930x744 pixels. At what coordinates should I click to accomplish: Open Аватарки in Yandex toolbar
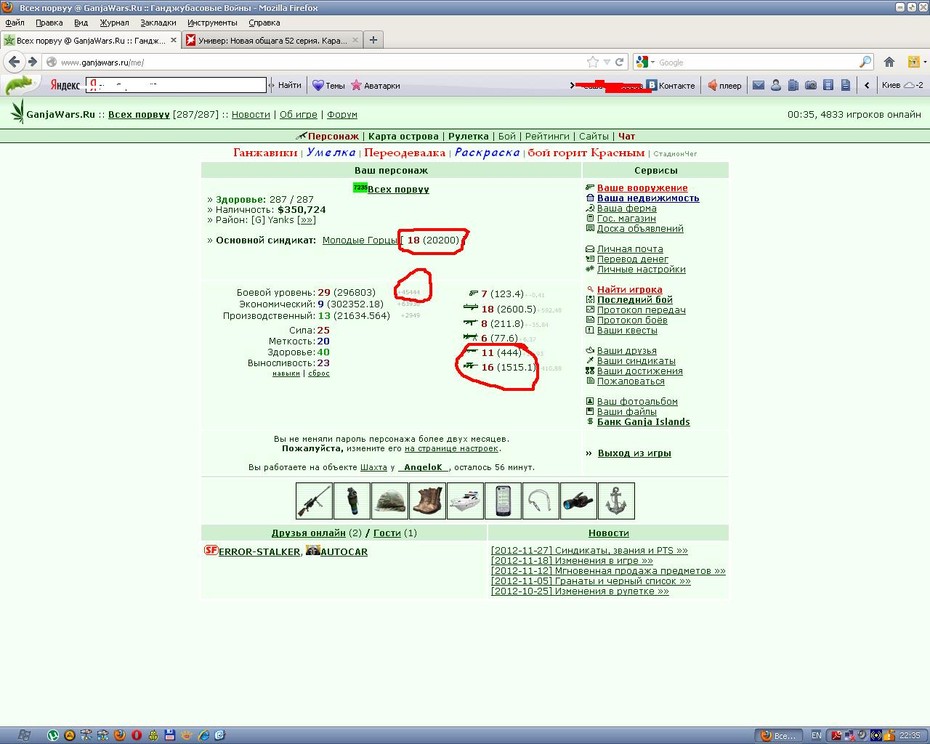tap(375, 85)
